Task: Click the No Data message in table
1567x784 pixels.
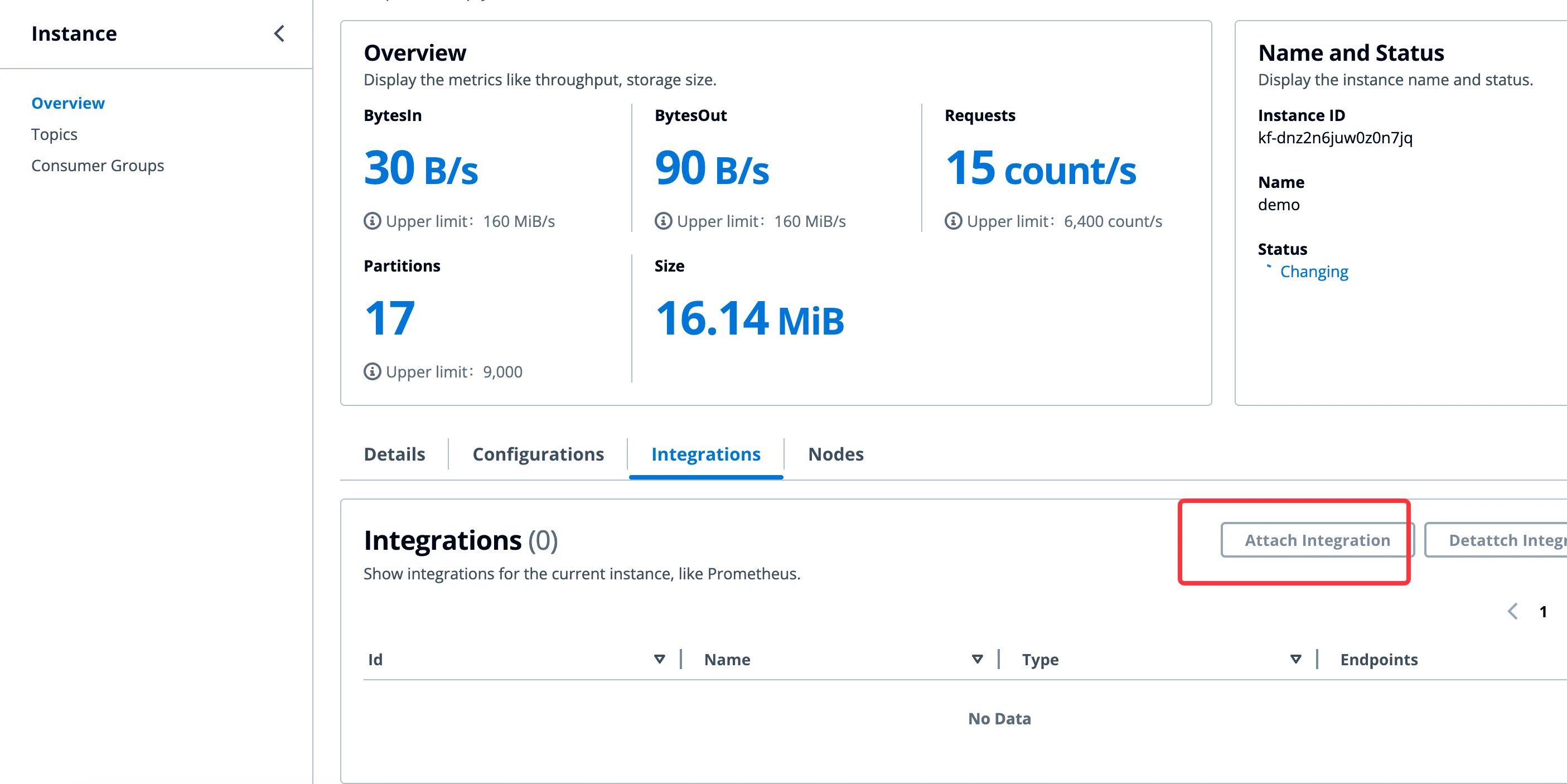Action: pos(999,718)
